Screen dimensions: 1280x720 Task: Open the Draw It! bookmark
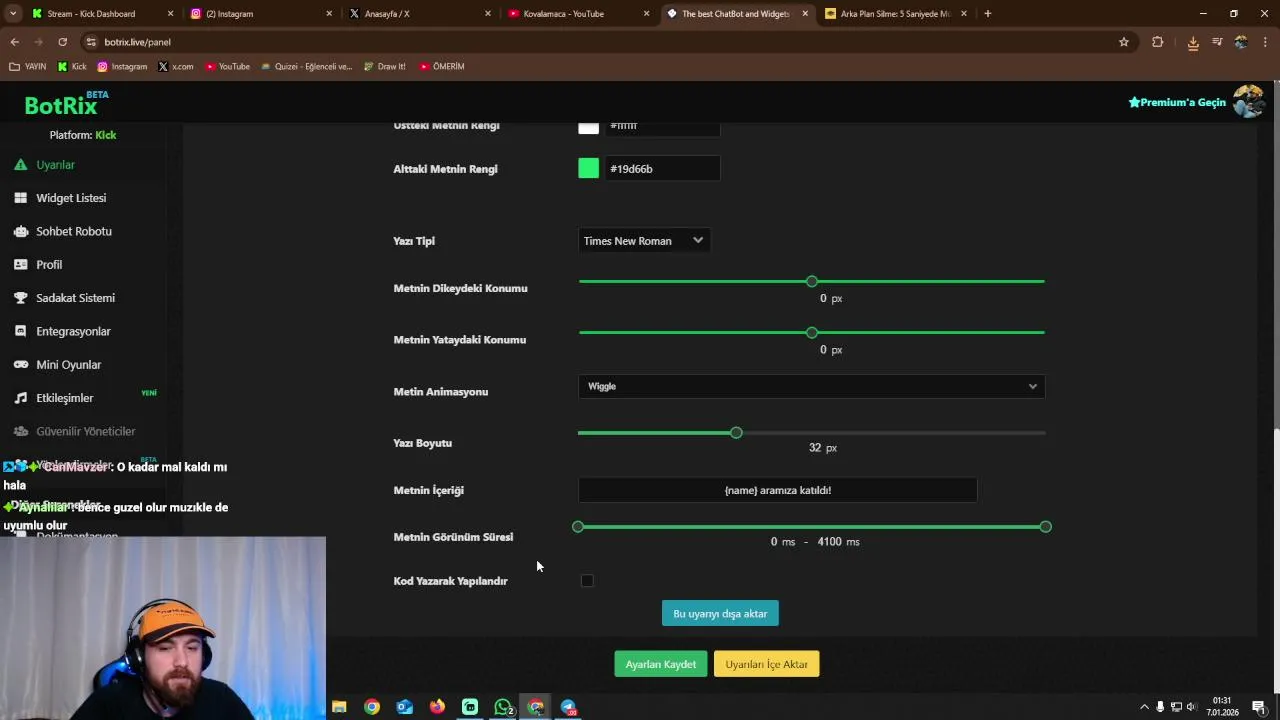pos(384,67)
